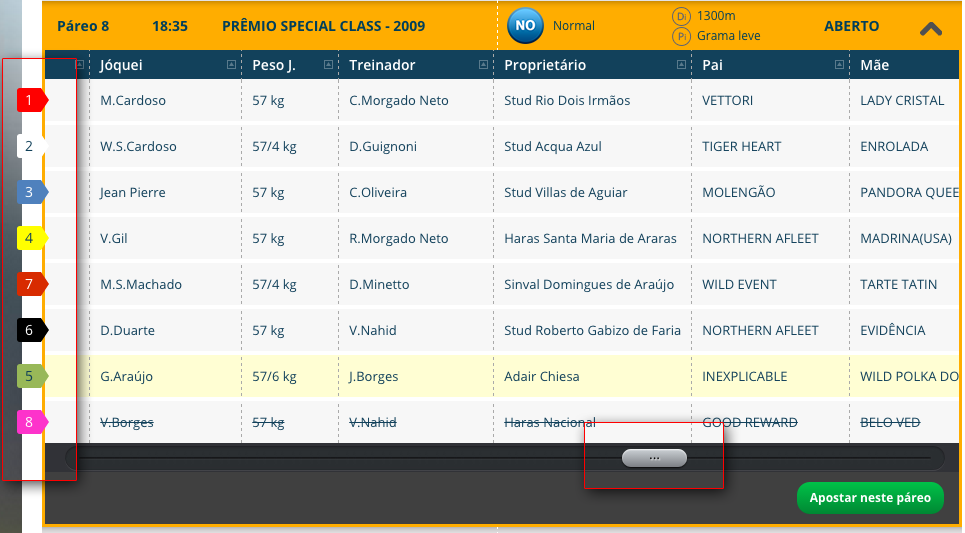Select green number 5 horse badge

32,376
